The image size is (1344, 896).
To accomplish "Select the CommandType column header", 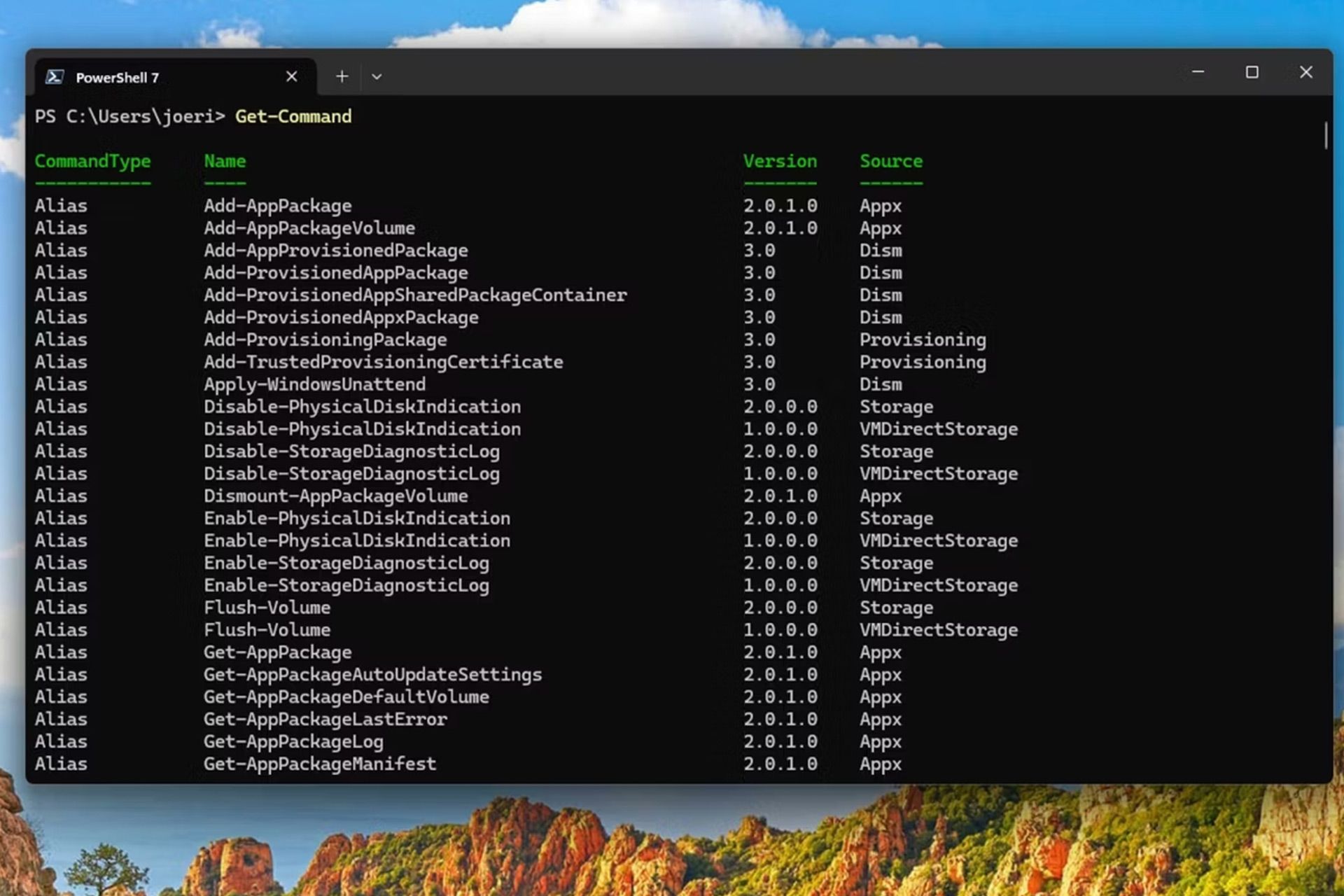I will point(92,161).
